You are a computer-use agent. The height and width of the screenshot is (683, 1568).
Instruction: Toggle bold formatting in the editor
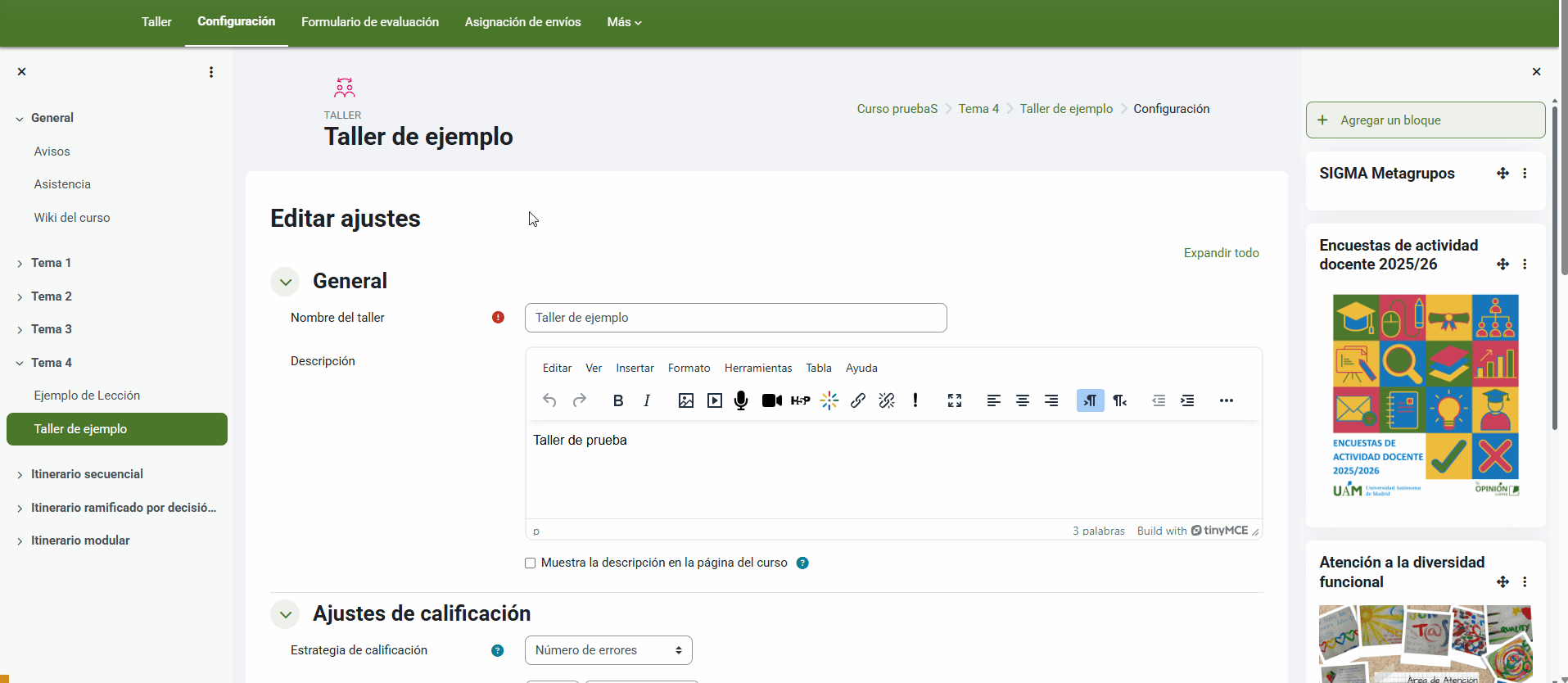tap(618, 400)
